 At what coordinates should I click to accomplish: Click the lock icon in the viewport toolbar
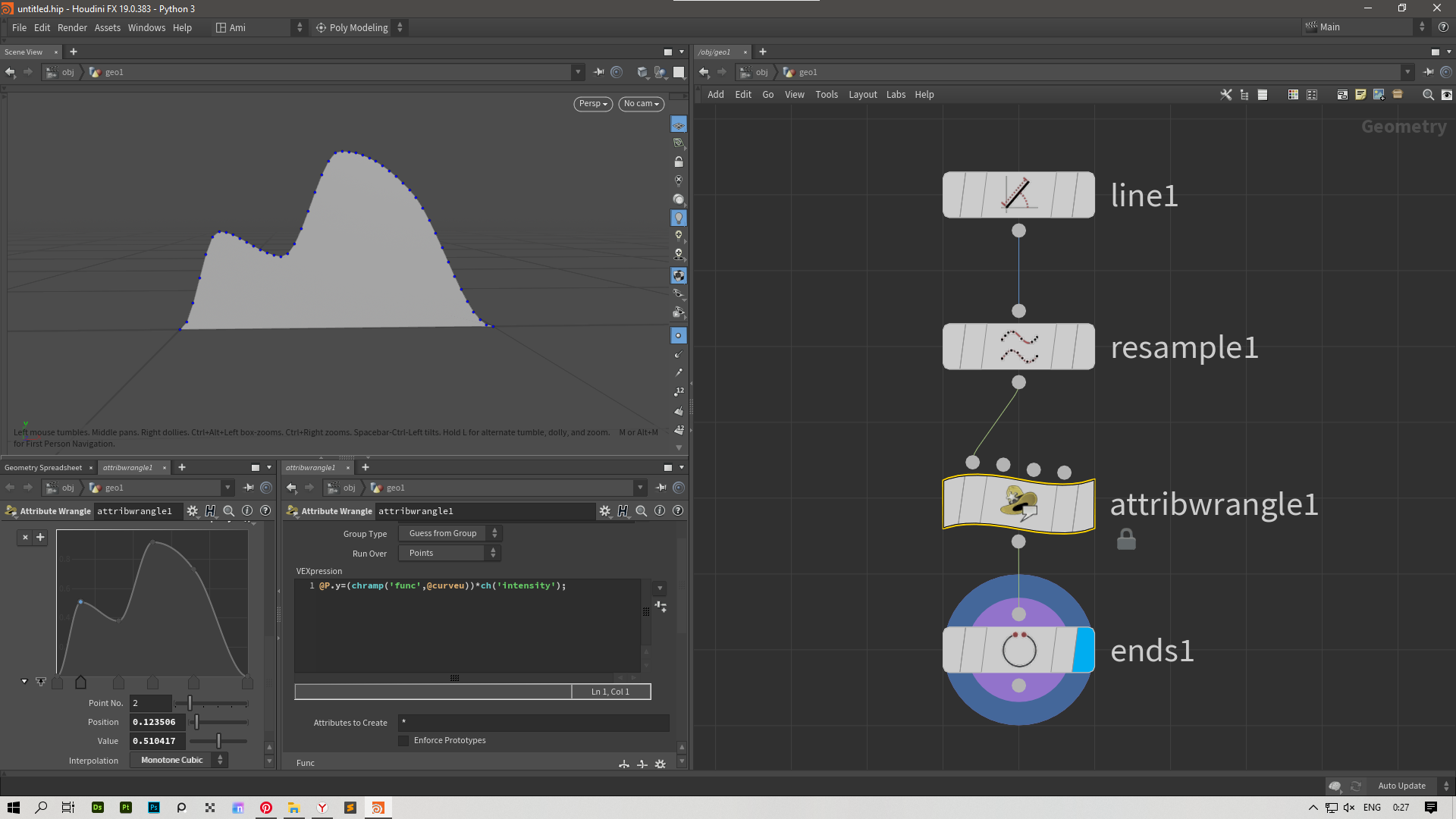pos(679,162)
